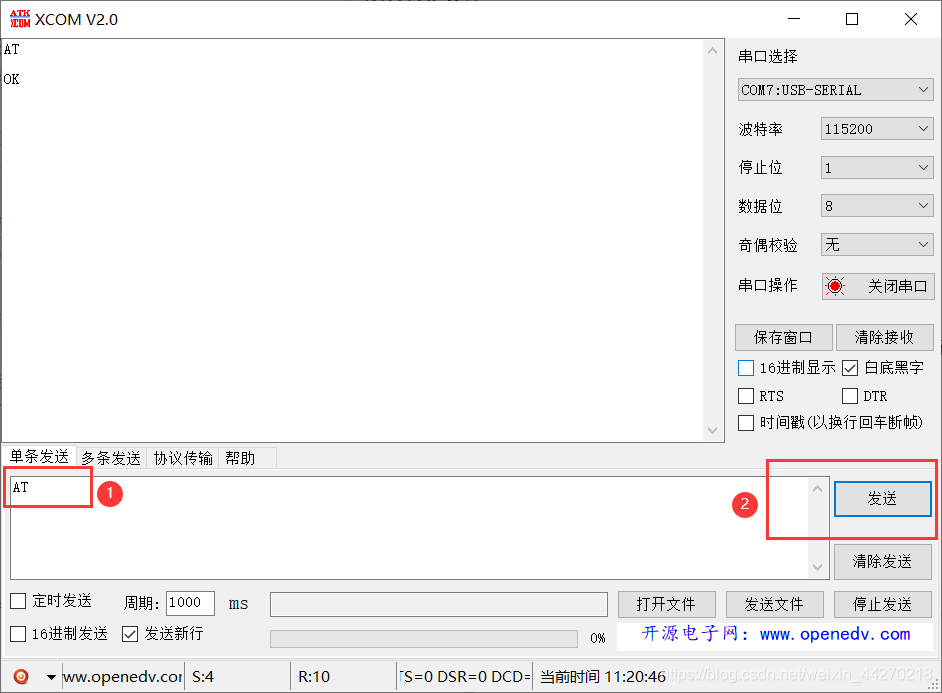Click receive area scrollbar down arrow
Viewport: 942px width, 693px height.
pos(713,430)
